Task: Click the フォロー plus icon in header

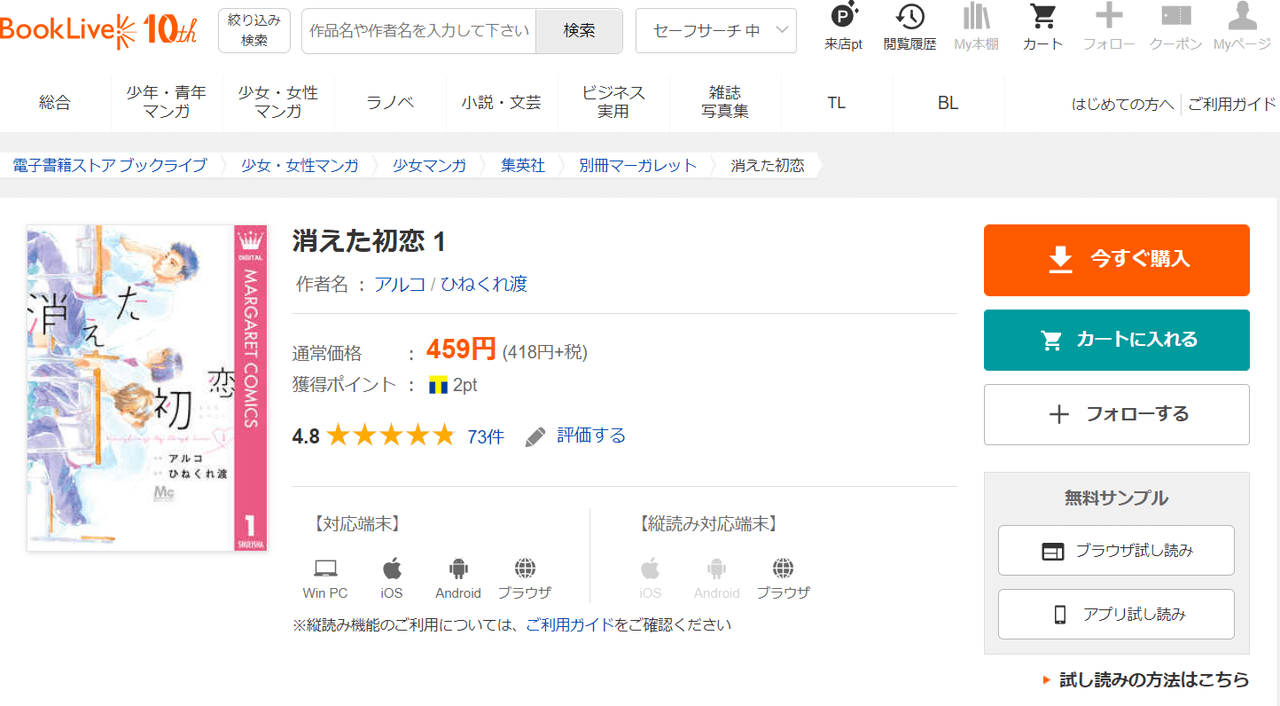Action: [1109, 17]
